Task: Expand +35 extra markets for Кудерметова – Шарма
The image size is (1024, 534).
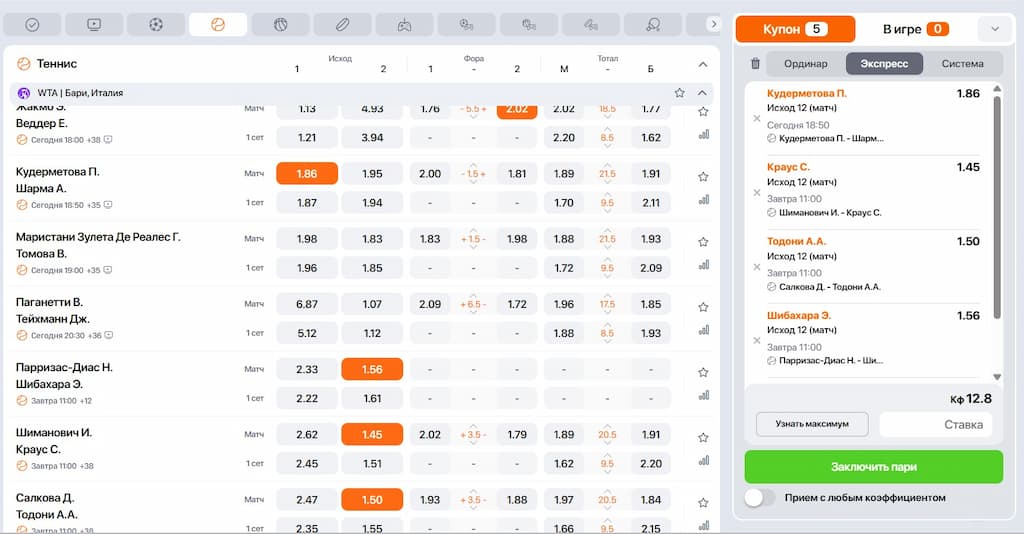Action: point(94,205)
